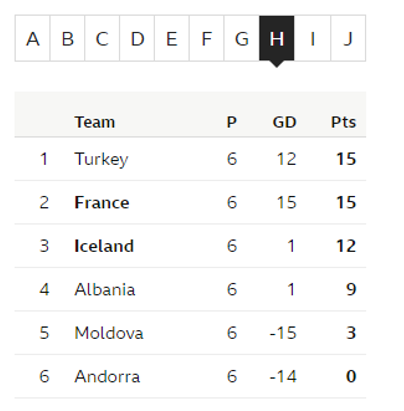This screenshot has height=411, width=404.
Task: Switch to the Group I tab
Action: 312,38
